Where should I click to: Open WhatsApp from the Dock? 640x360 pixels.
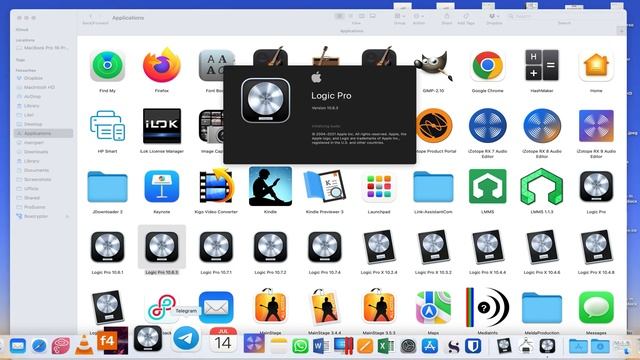point(300,346)
